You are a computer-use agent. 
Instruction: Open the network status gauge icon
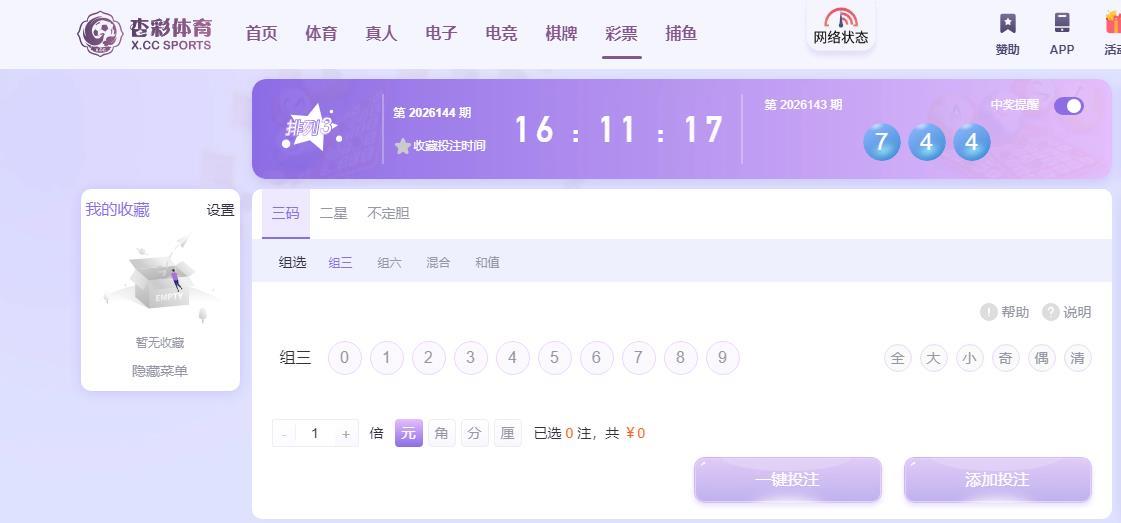[841, 18]
